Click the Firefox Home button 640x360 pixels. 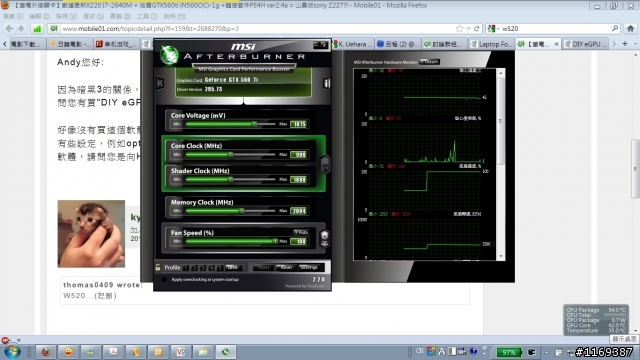click(x=631, y=29)
